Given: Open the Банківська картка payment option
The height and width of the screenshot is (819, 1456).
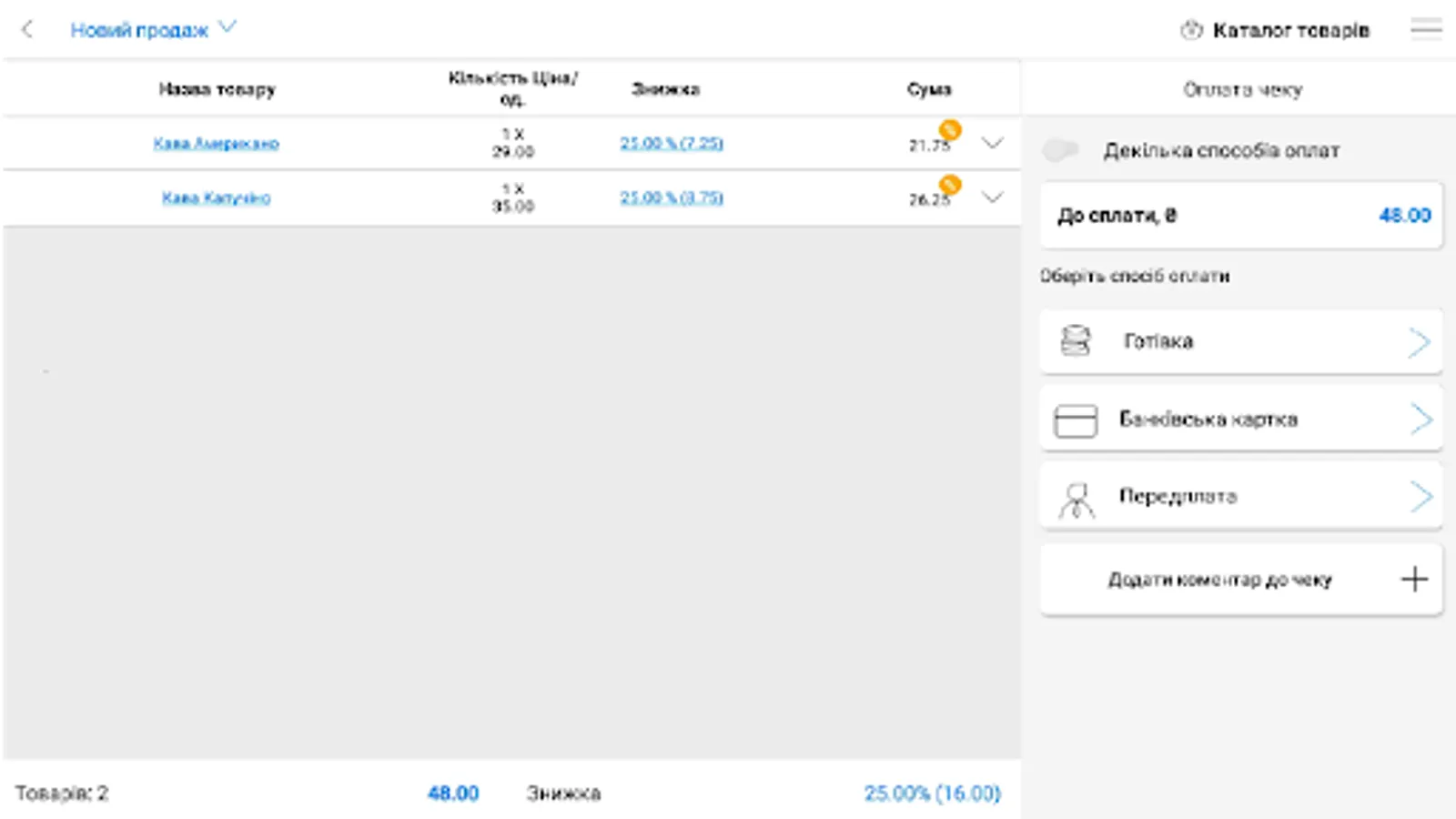Looking at the screenshot, I should point(1240,419).
